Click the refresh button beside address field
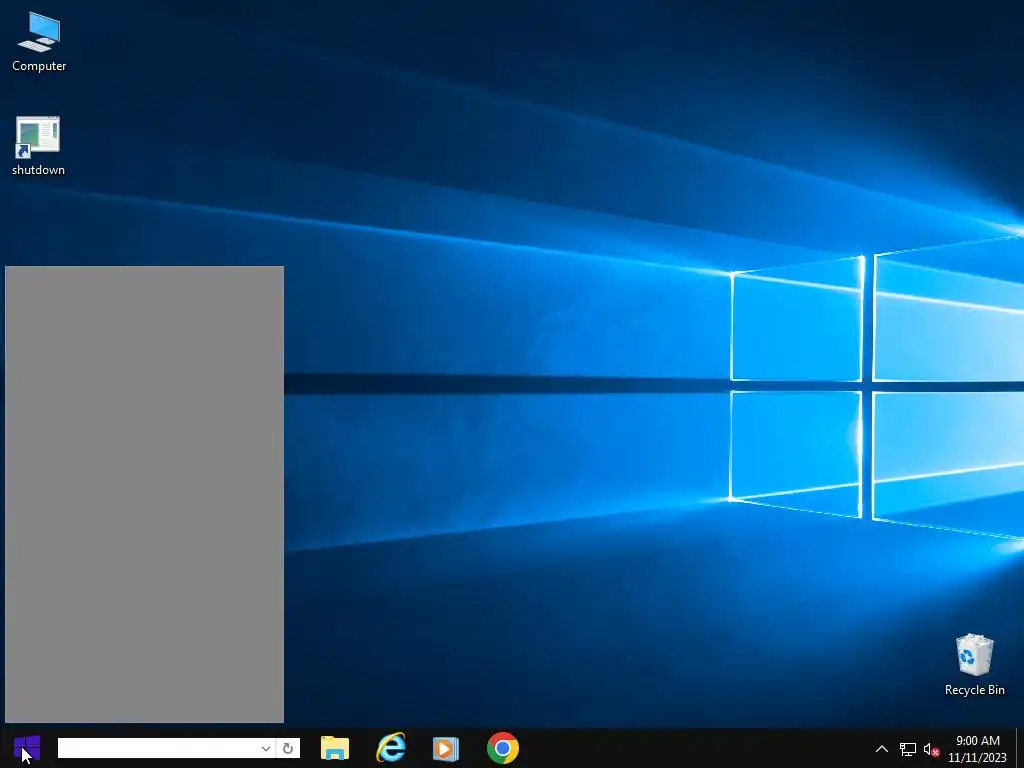The height and width of the screenshot is (768, 1024). [x=288, y=748]
